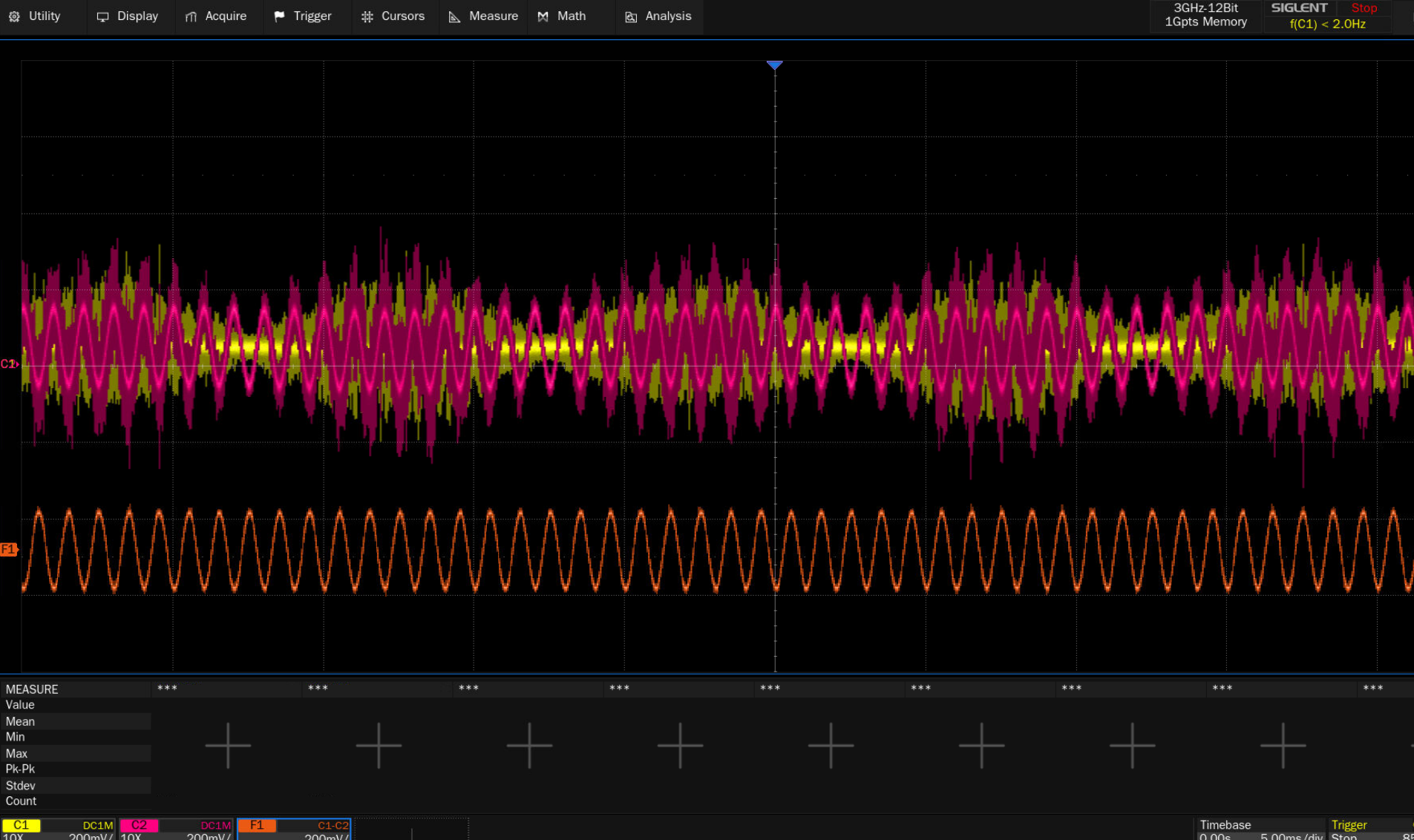Click the 3GHz-12Bit 1Gpts Memory label
Screen dimensions: 1414x840
[x=1205, y=16]
